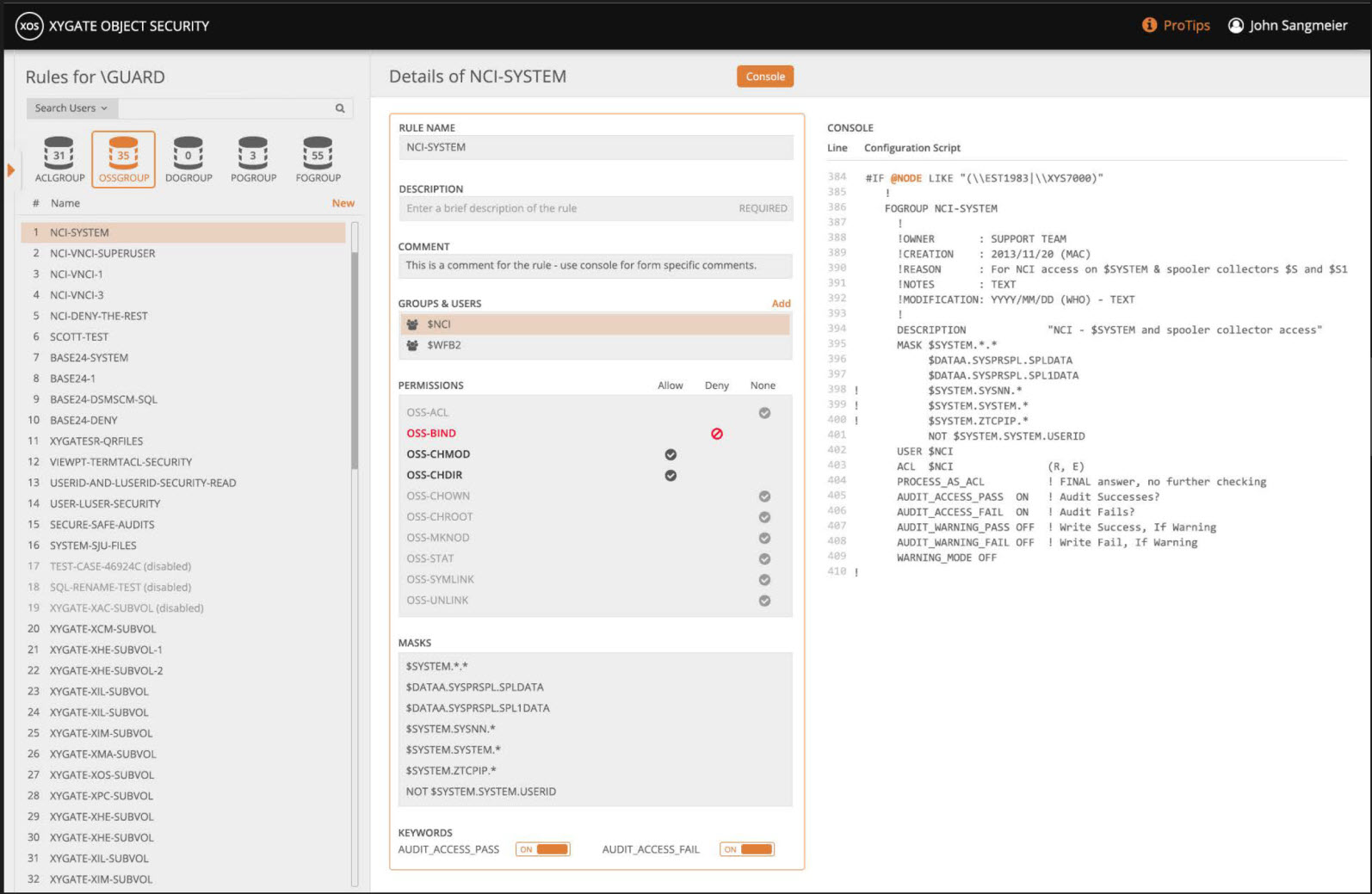Select the NCI-SYSTEM rule row
The height and width of the screenshot is (894, 1372).
(x=183, y=232)
